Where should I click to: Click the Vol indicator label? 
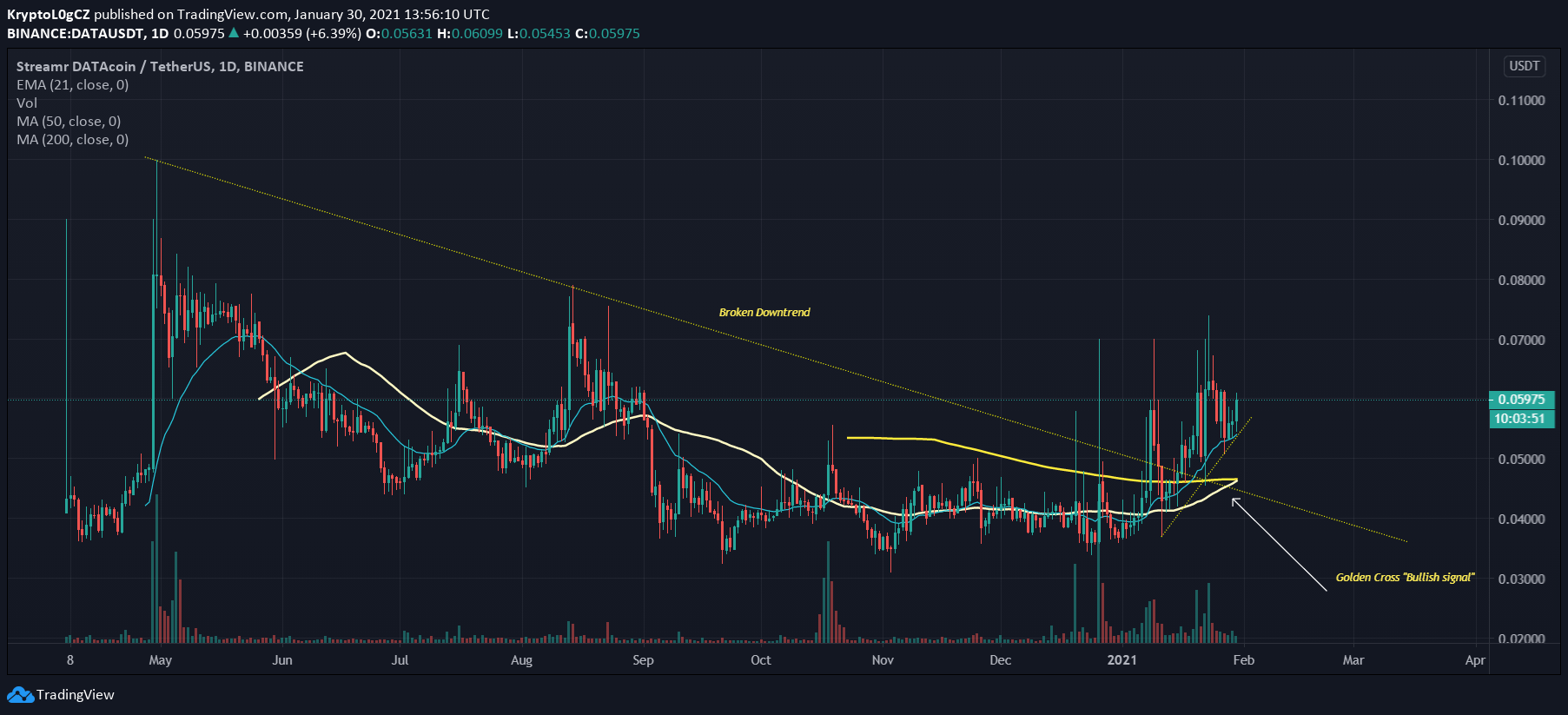pyautogui.click(x=27, y=103)
